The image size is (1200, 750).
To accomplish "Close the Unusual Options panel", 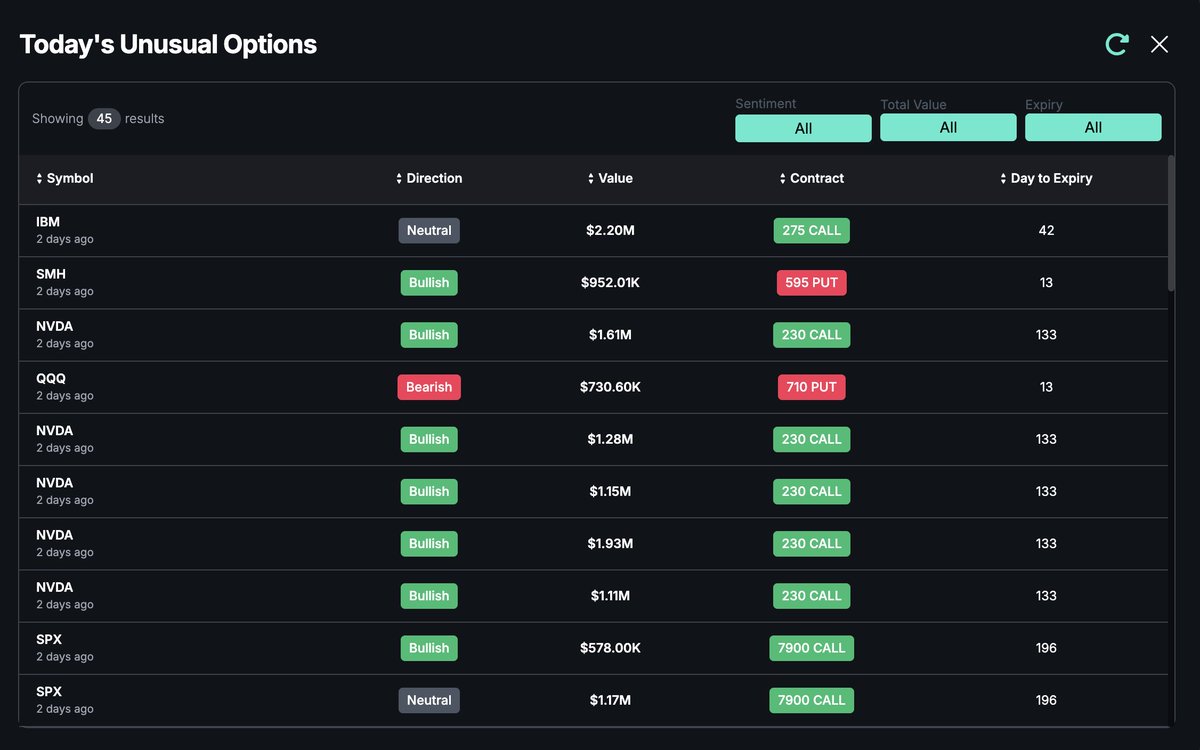I will 1159,44.
